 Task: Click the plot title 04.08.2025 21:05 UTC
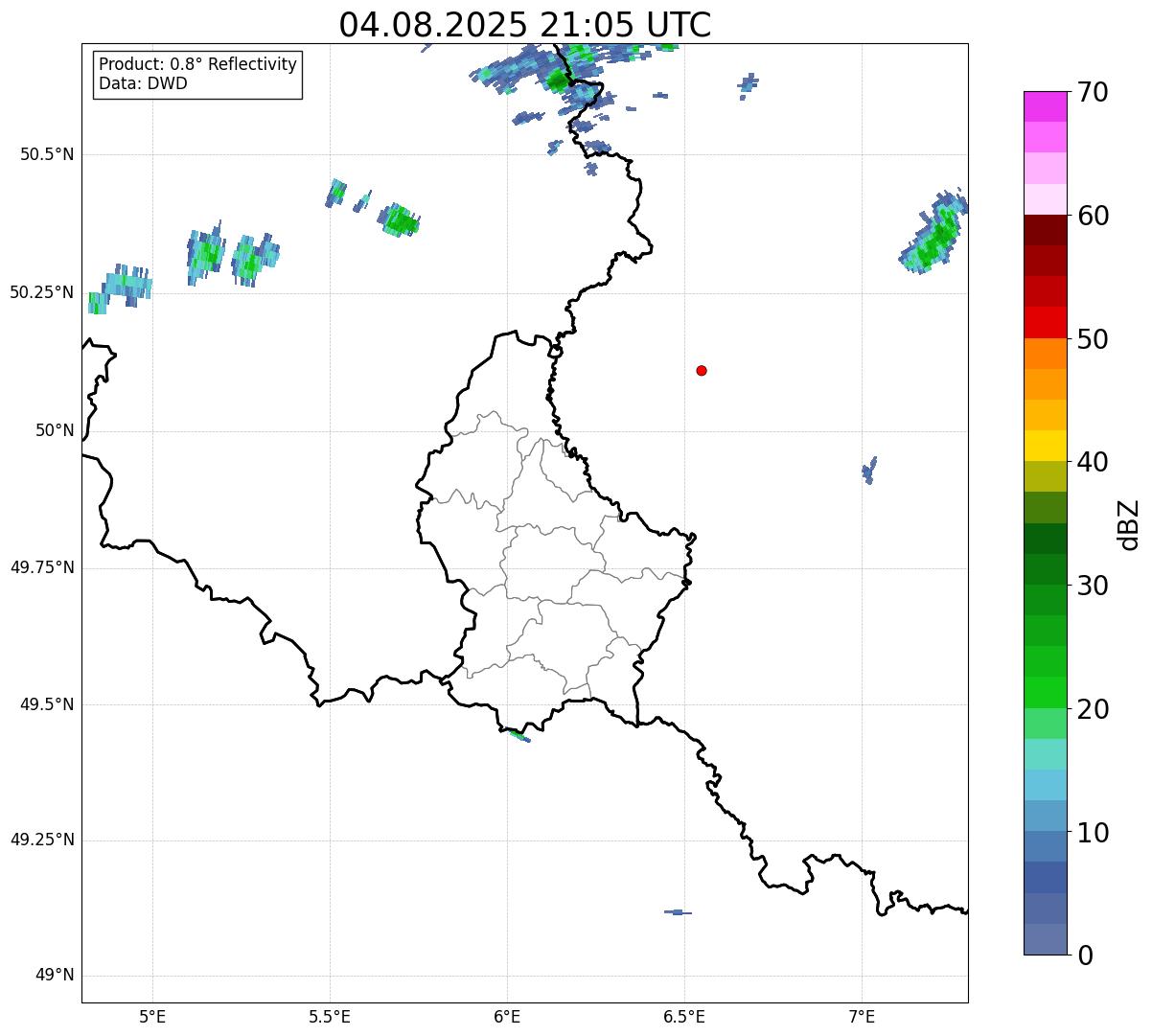point(525,24)
